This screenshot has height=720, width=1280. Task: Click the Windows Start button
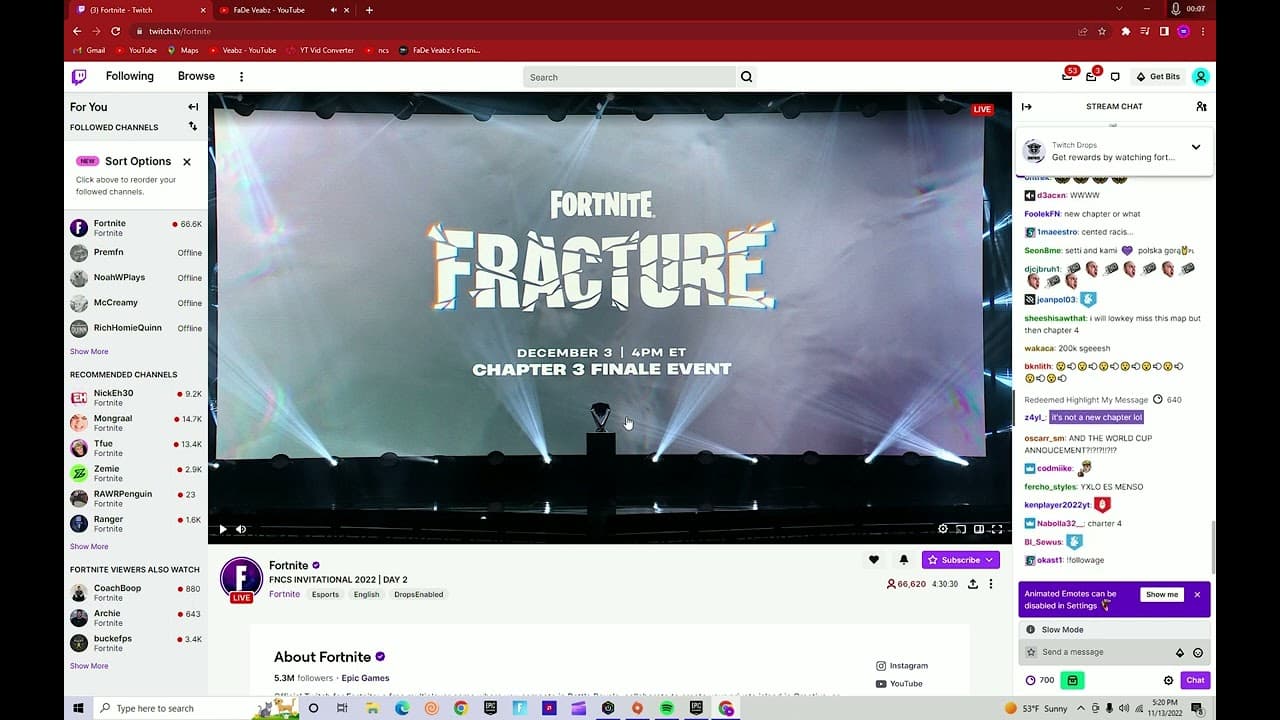(78, 708)
